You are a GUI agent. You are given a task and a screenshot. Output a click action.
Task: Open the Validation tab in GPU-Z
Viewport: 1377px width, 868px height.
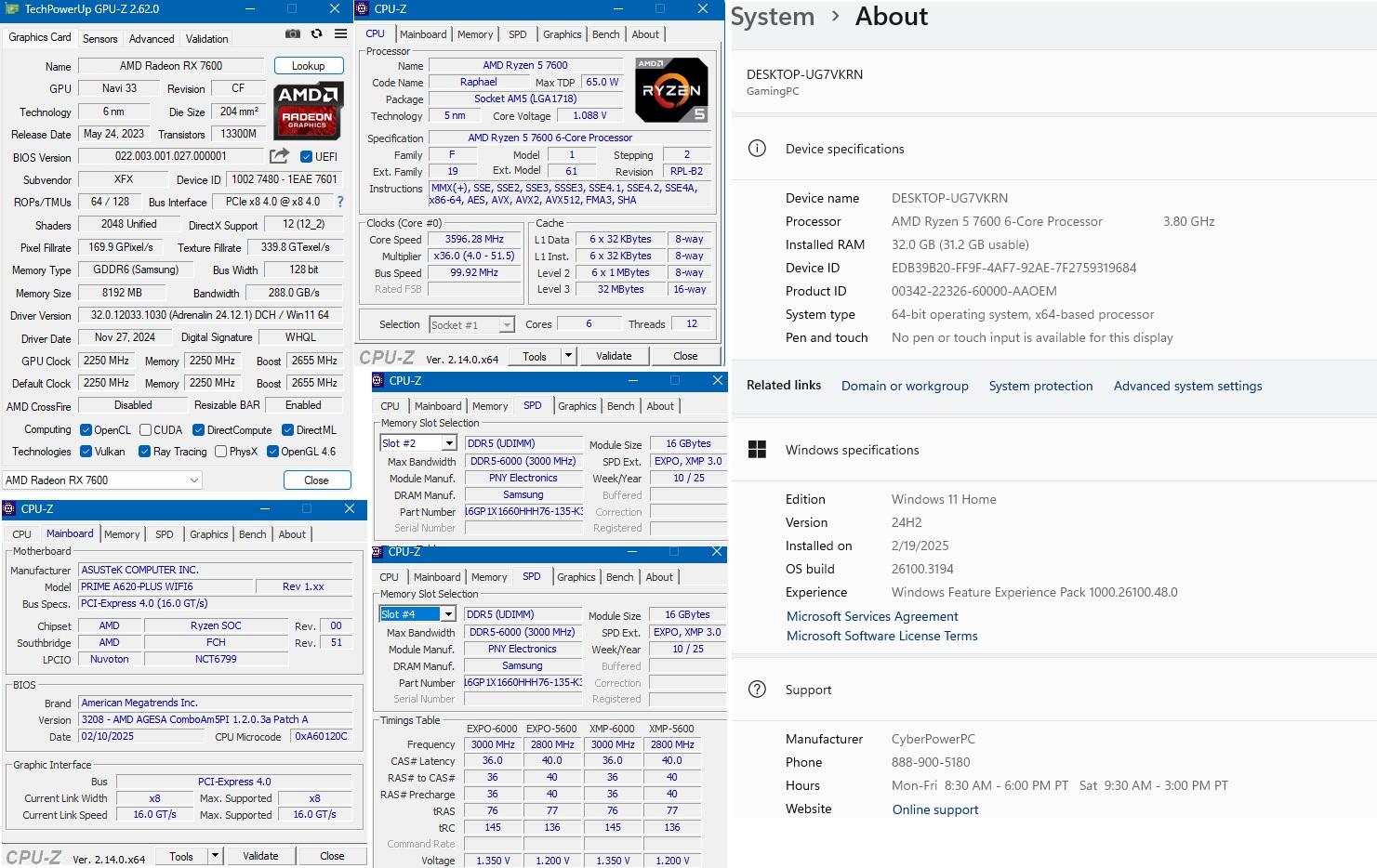point(206,39)
